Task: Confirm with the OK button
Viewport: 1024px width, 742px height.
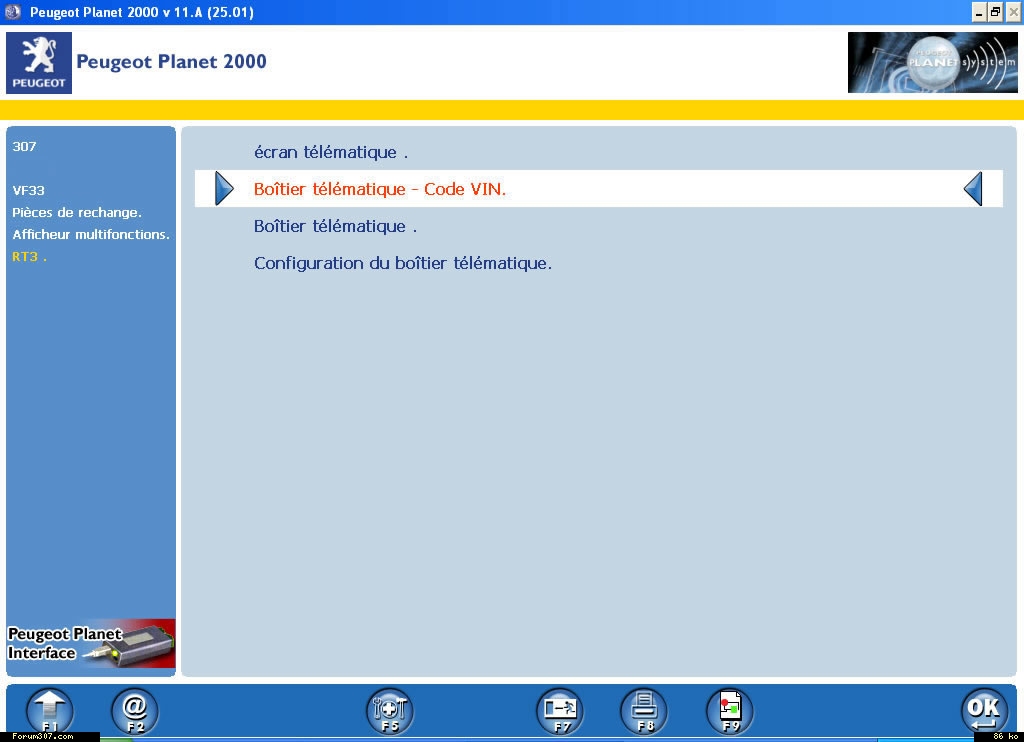Action: [984, 711]
